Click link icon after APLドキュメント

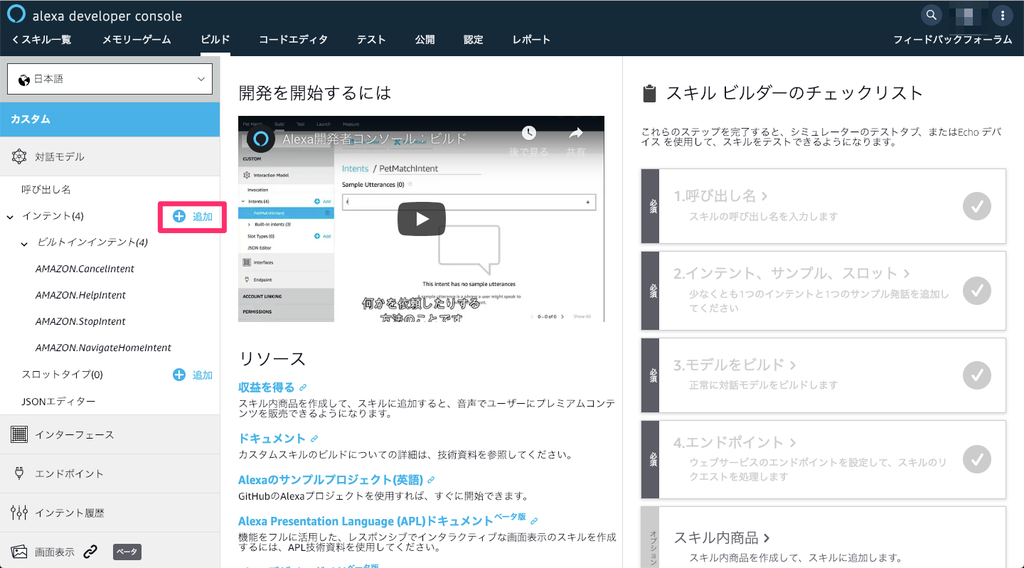pos(534,521)
